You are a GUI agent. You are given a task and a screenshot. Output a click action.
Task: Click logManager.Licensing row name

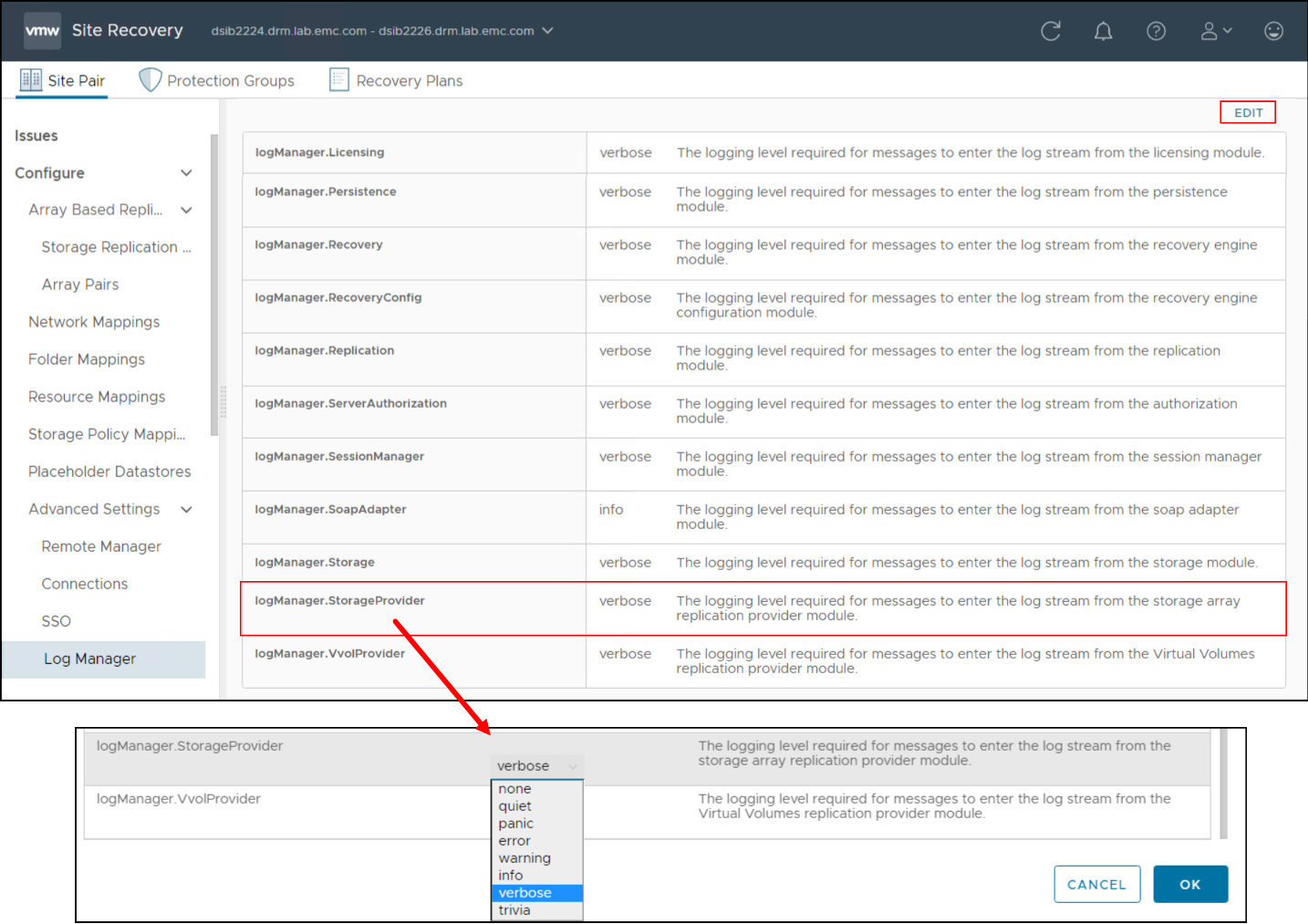click(319, 152)
